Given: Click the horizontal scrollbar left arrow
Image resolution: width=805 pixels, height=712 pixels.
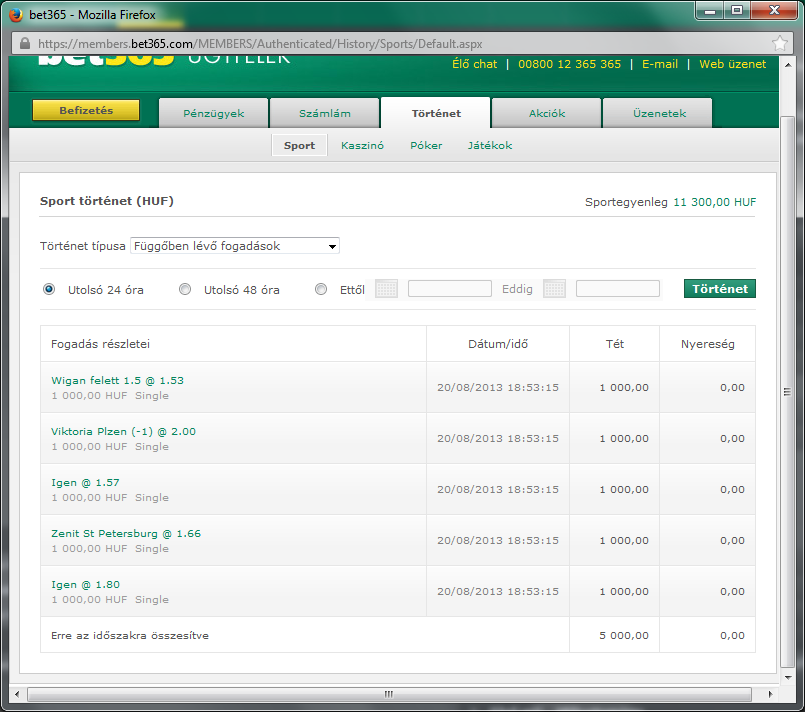Looking at the screenshot, I should click(x=17, y=695).
